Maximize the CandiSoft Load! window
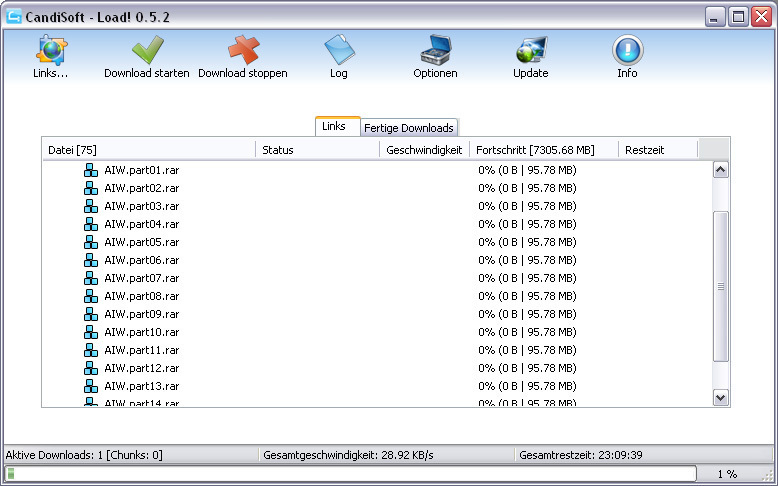 [x=738, y=17]
